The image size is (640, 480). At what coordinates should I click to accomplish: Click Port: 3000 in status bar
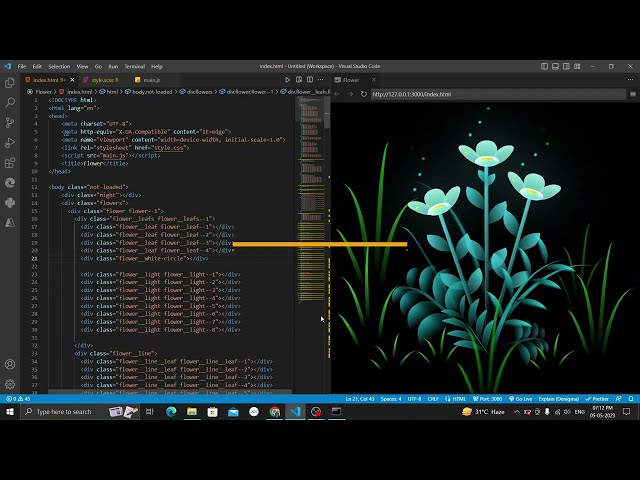[x=487, y=399]
